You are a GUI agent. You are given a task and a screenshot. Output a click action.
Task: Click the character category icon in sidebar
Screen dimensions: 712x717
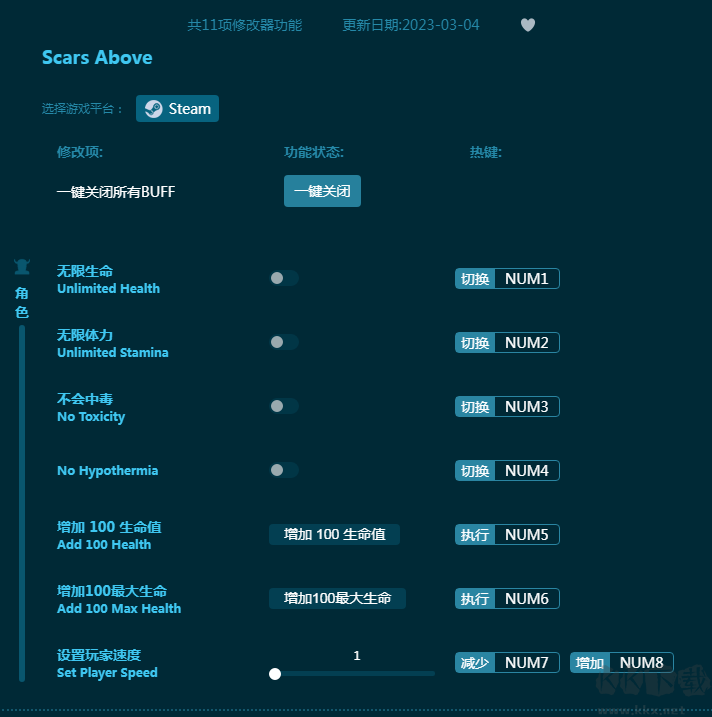21,267
